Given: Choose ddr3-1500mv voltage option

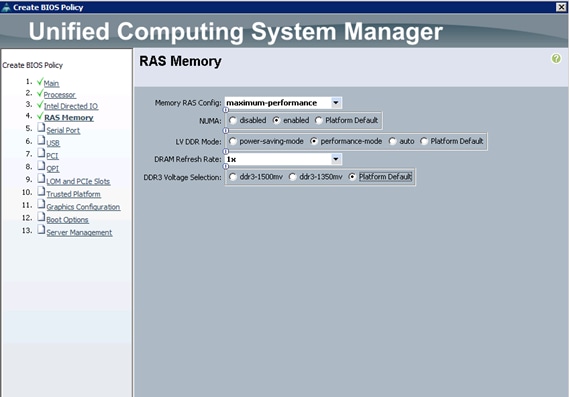Looking at the screenshot, I should click(x=233, y=177).
